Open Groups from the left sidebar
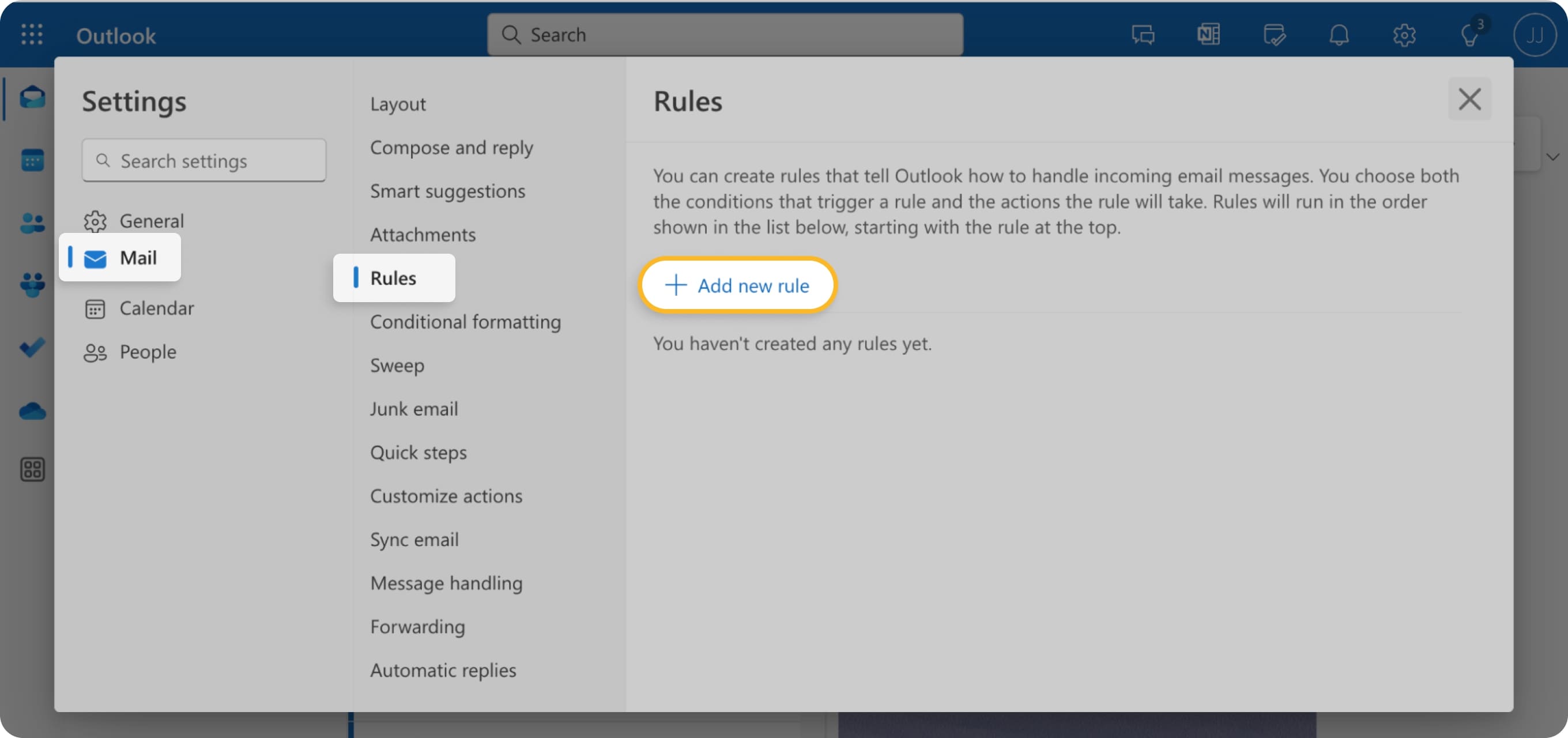Screen dimensions: 1568x738 pos(32,284)
